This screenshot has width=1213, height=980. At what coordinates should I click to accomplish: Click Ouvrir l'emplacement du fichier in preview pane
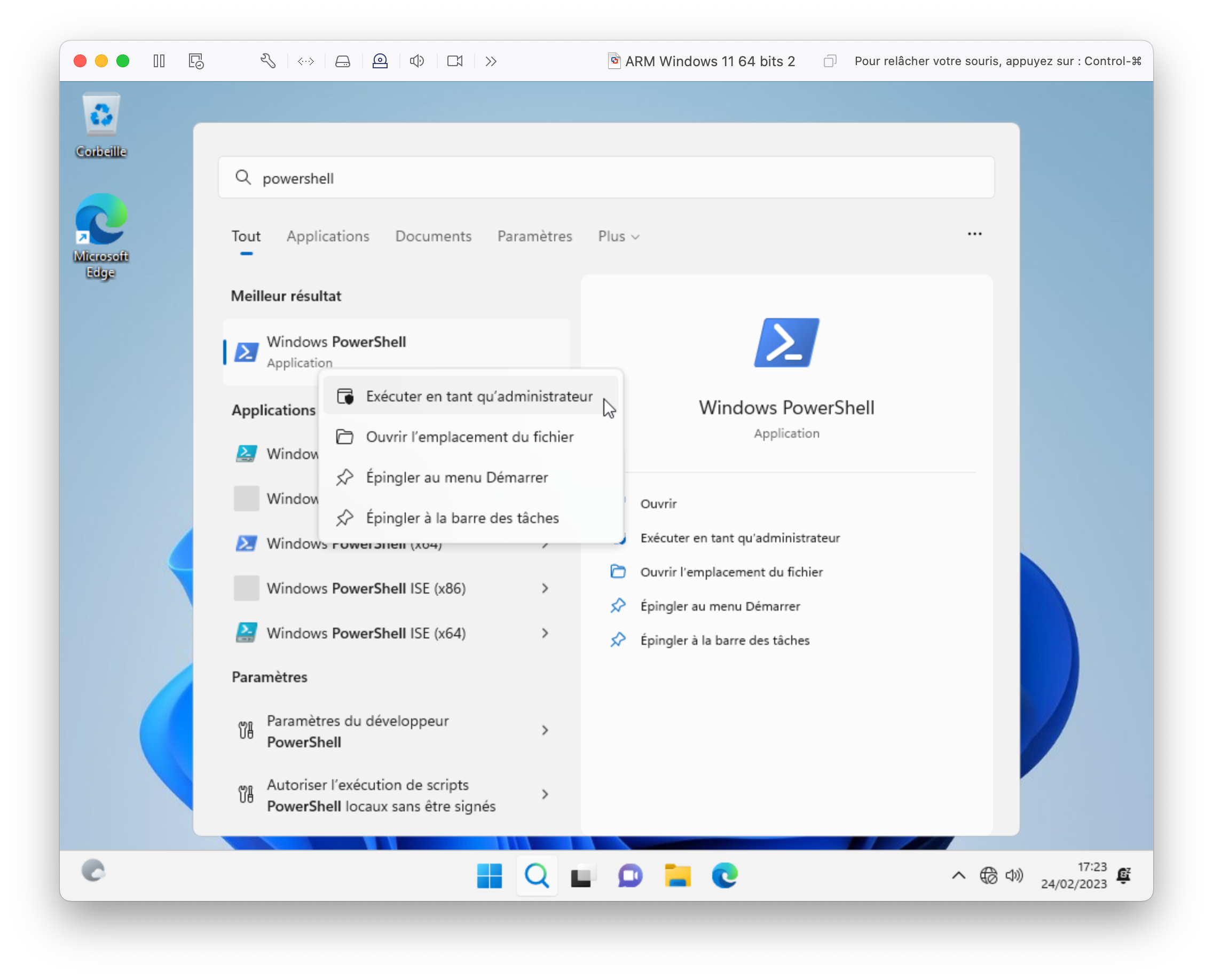731,572
